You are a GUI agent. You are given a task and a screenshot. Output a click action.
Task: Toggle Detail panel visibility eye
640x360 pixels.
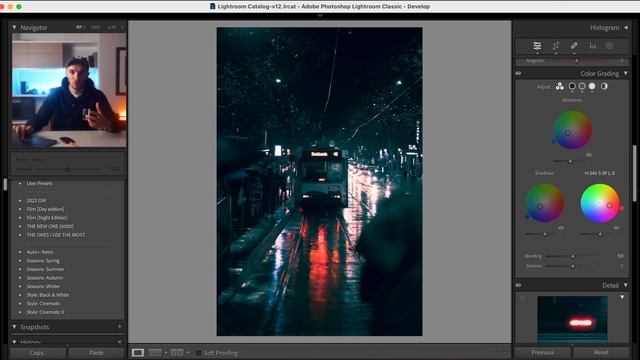[518, 285]
